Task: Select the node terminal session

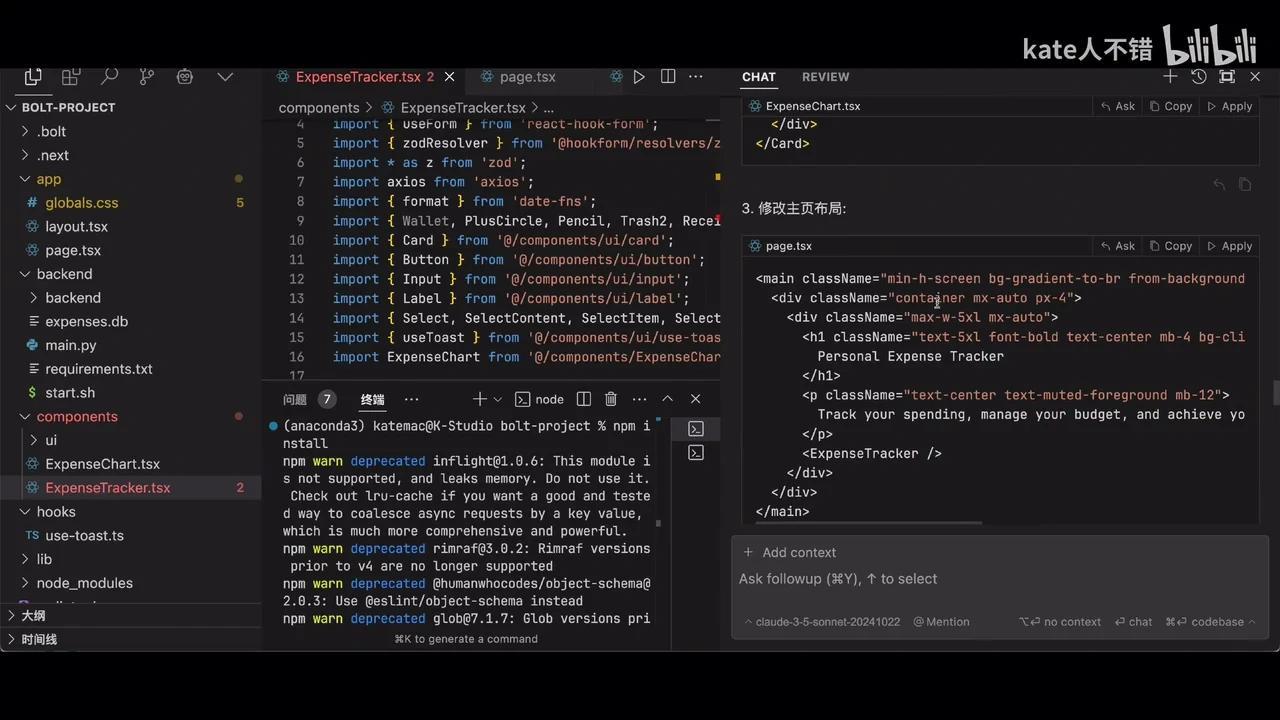Action: (x=540, y=399)
